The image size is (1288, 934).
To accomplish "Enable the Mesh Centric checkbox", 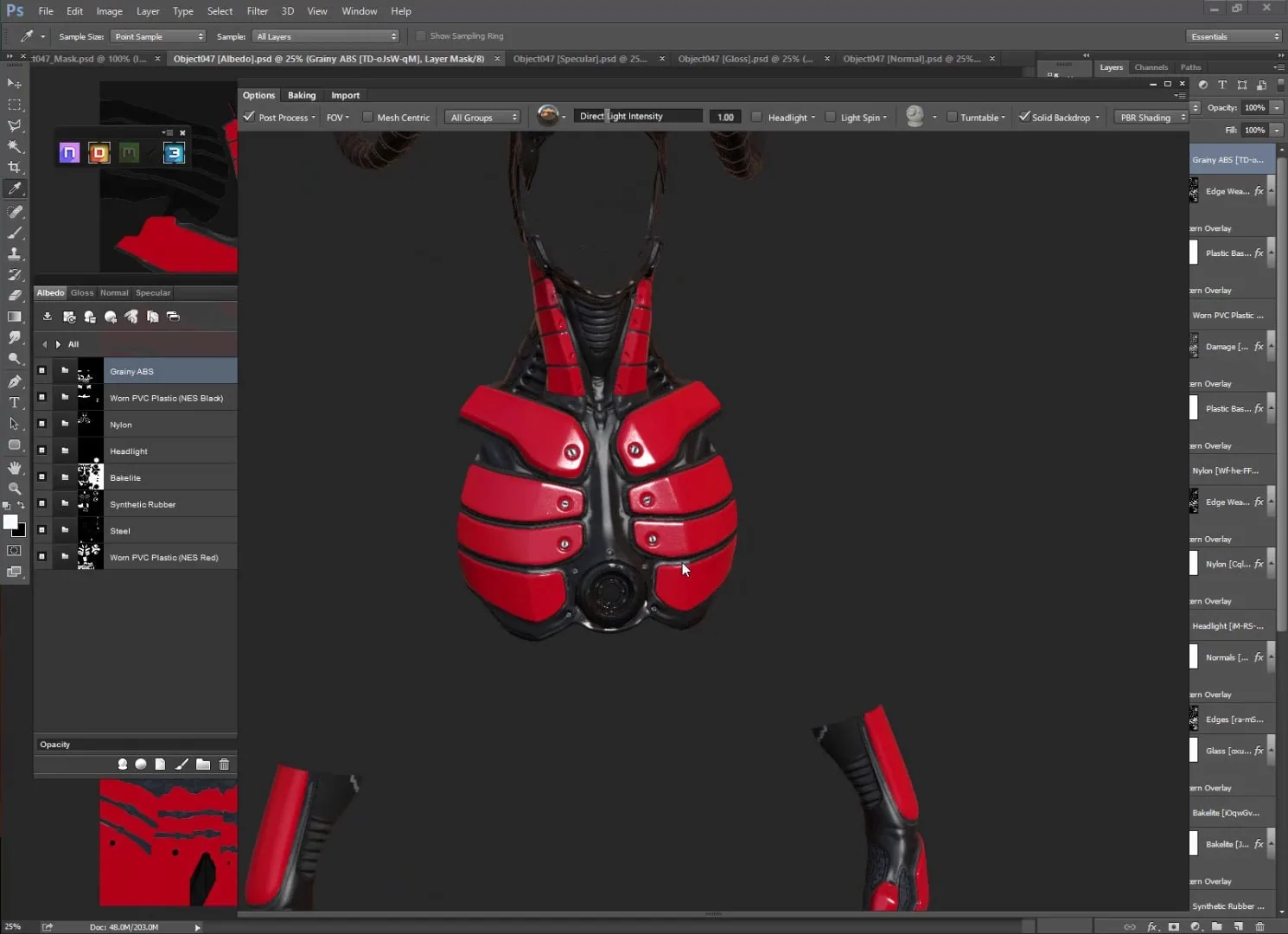I will (367, 117).
